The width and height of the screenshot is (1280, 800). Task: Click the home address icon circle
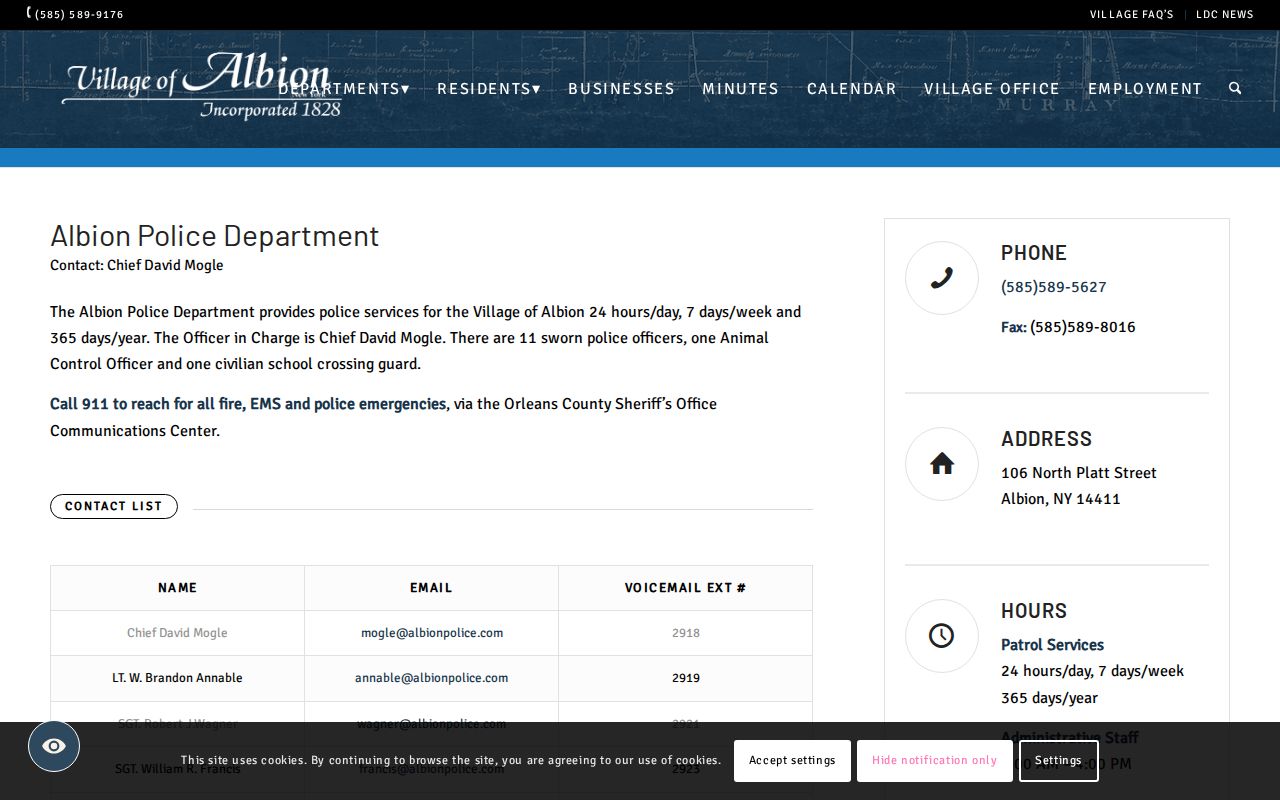942,464
